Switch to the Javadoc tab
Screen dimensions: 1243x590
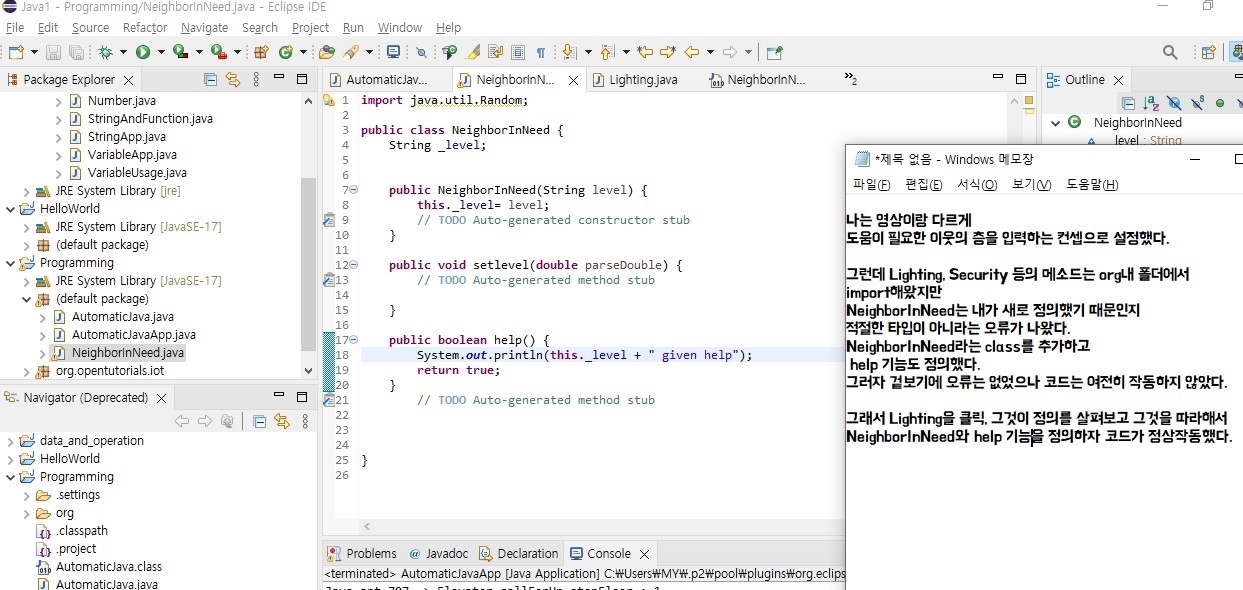[x=437, y=553]
